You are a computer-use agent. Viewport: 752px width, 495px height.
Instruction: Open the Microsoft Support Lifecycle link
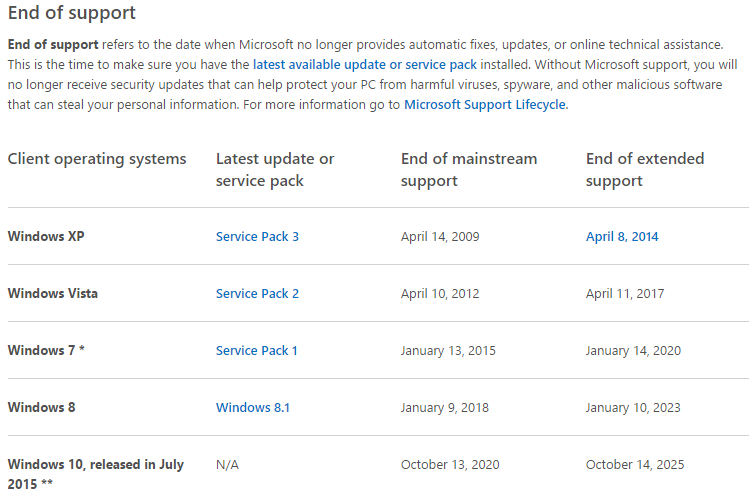(485, 104)
